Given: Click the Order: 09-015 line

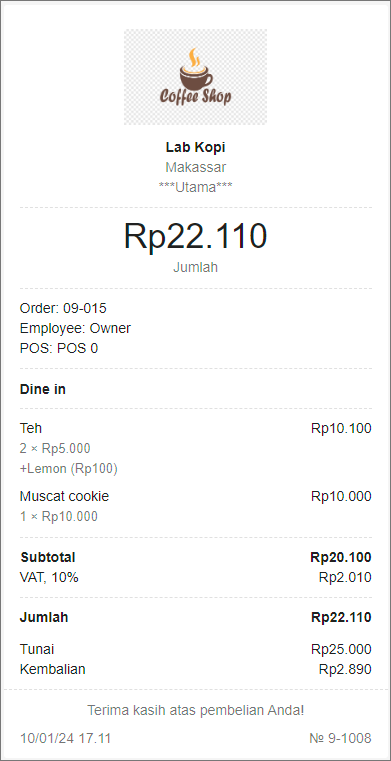Looking at the screenshot, I should [63, 308].
